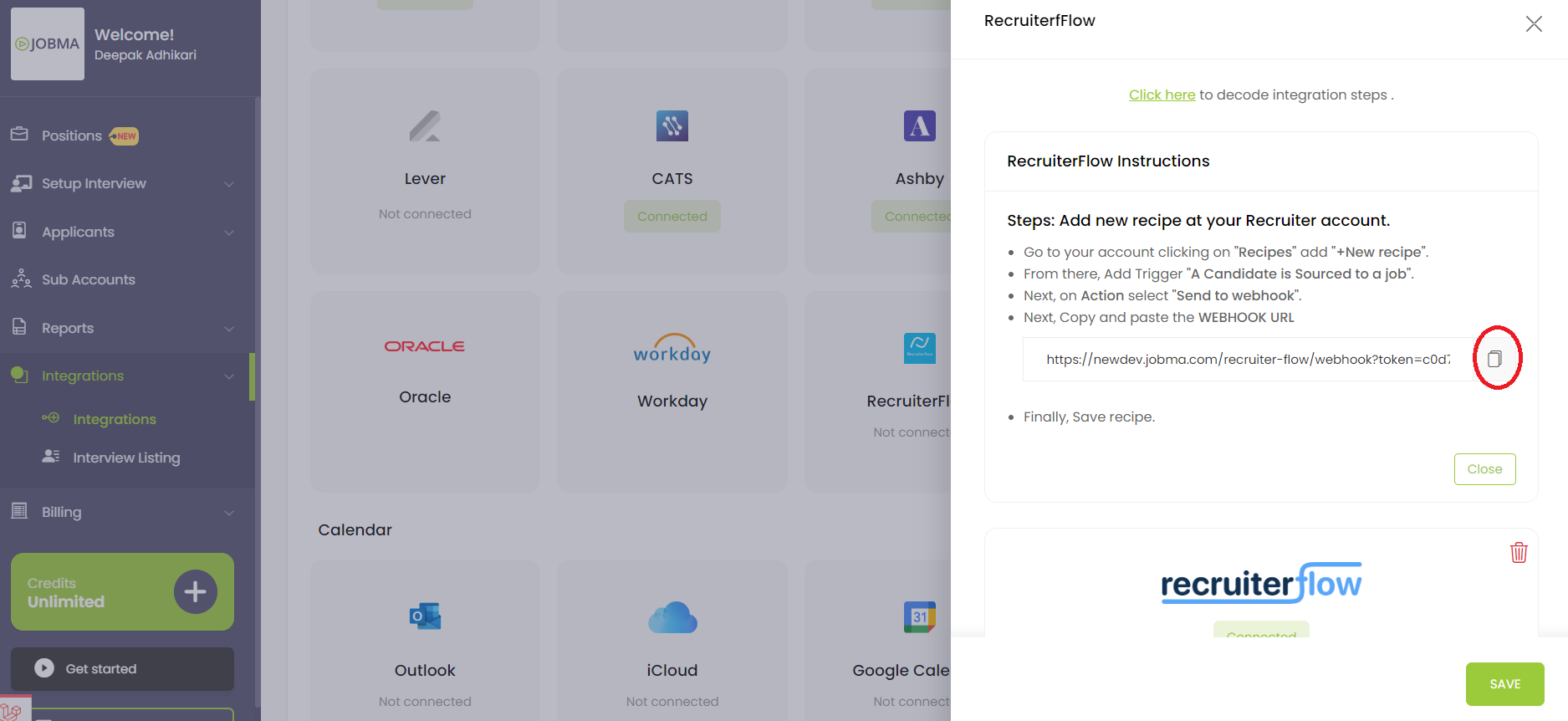Select the Google Calendar icon
The height and width of the screenshot is (721, 1568).
pos(920,617)
